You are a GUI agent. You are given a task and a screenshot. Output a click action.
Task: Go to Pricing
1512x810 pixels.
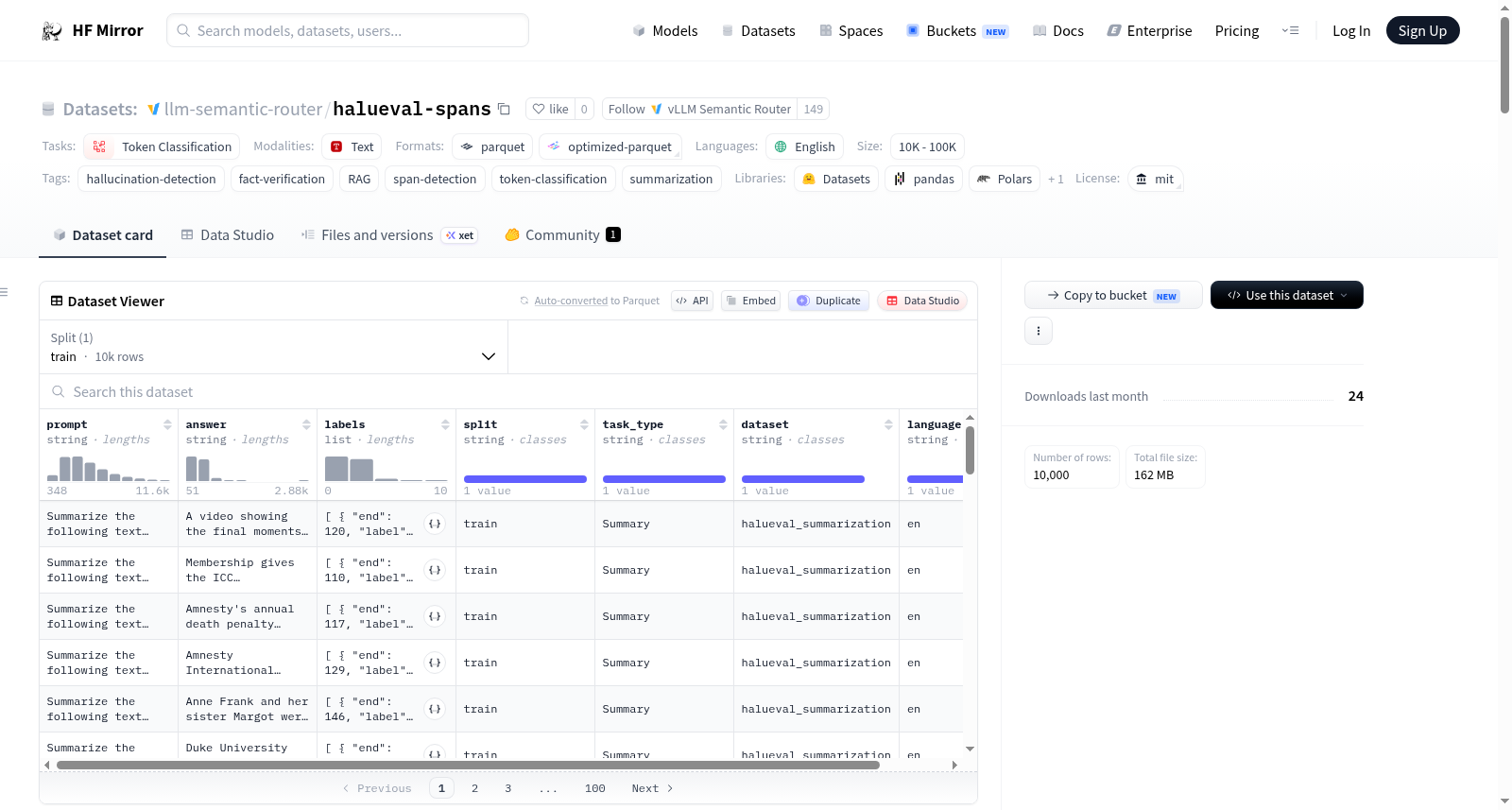click(1237, 30)
